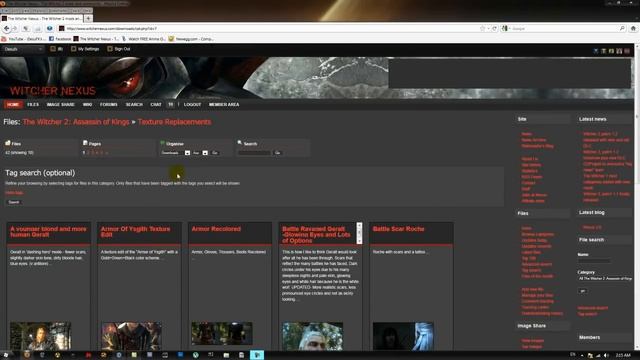Click LOGOUT in the navigation bar
The width and height of the screenshot is (640, 360).
[x=192, y=104]
